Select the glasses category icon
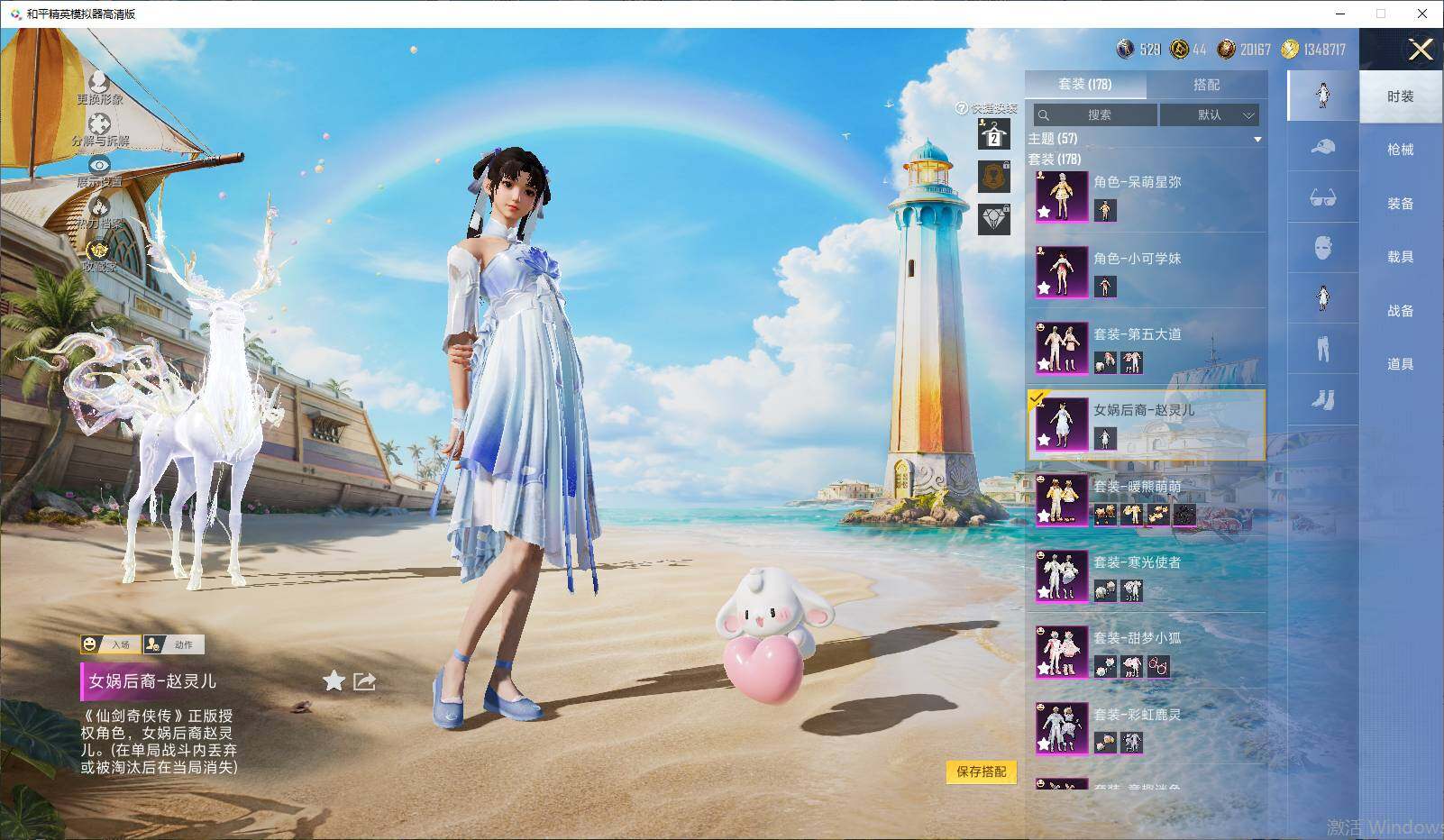 coord(1322,196)
